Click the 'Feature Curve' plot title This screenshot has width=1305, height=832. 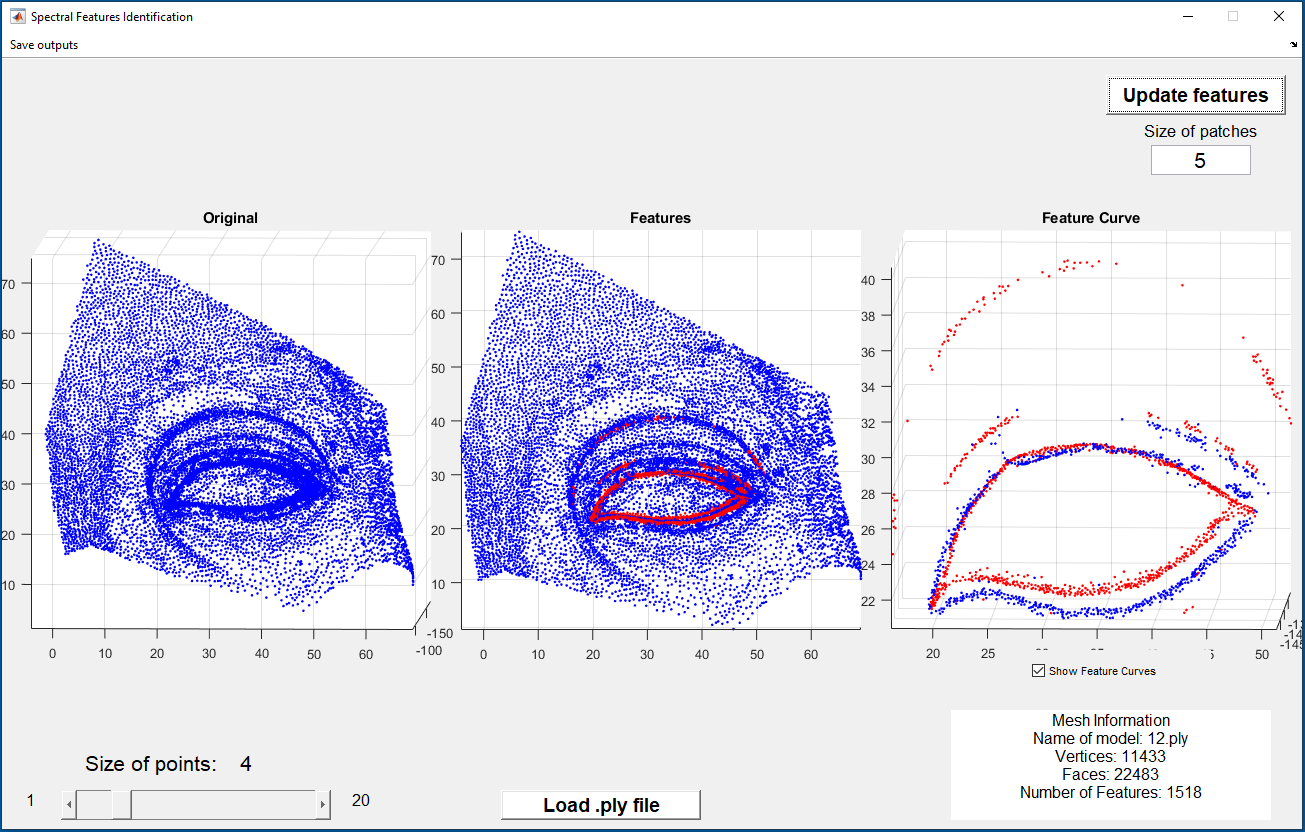click(x=1091, y=218)
